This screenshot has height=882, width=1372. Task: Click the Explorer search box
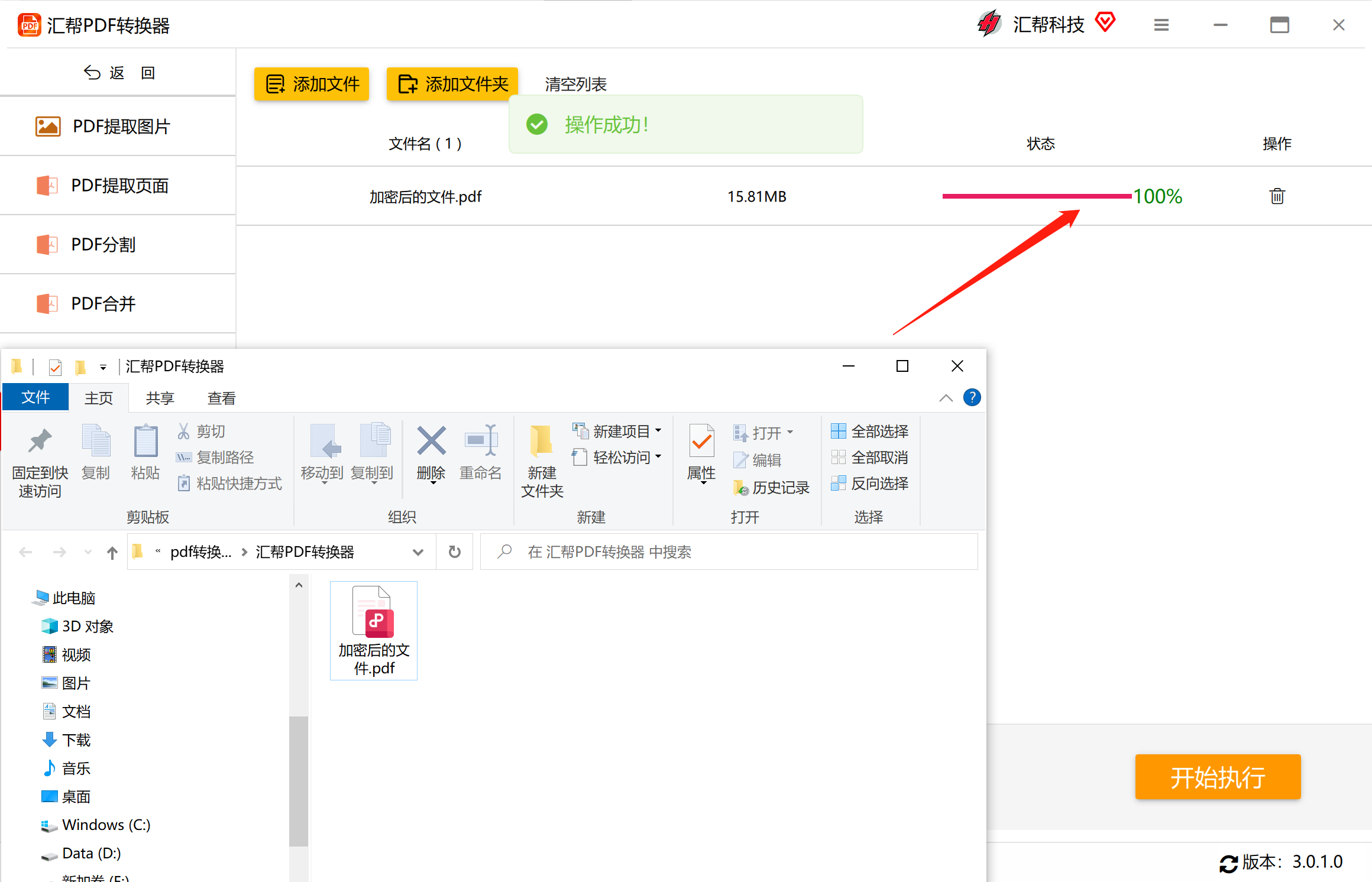pos(729,552)
